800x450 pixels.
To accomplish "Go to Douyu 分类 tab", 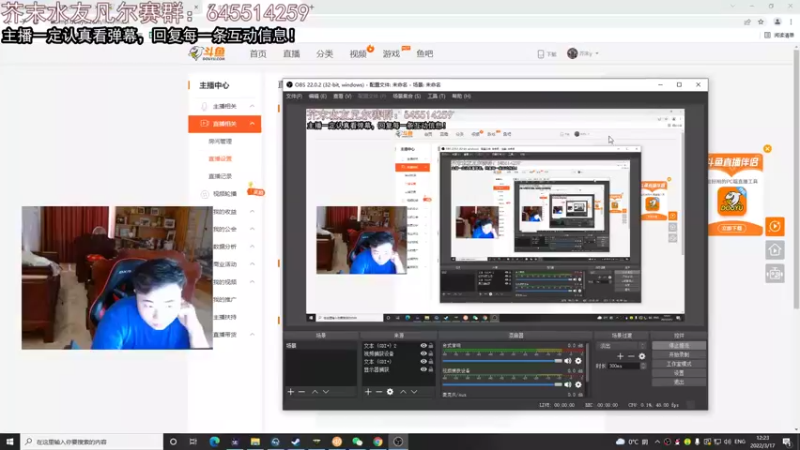I will 324,54.
